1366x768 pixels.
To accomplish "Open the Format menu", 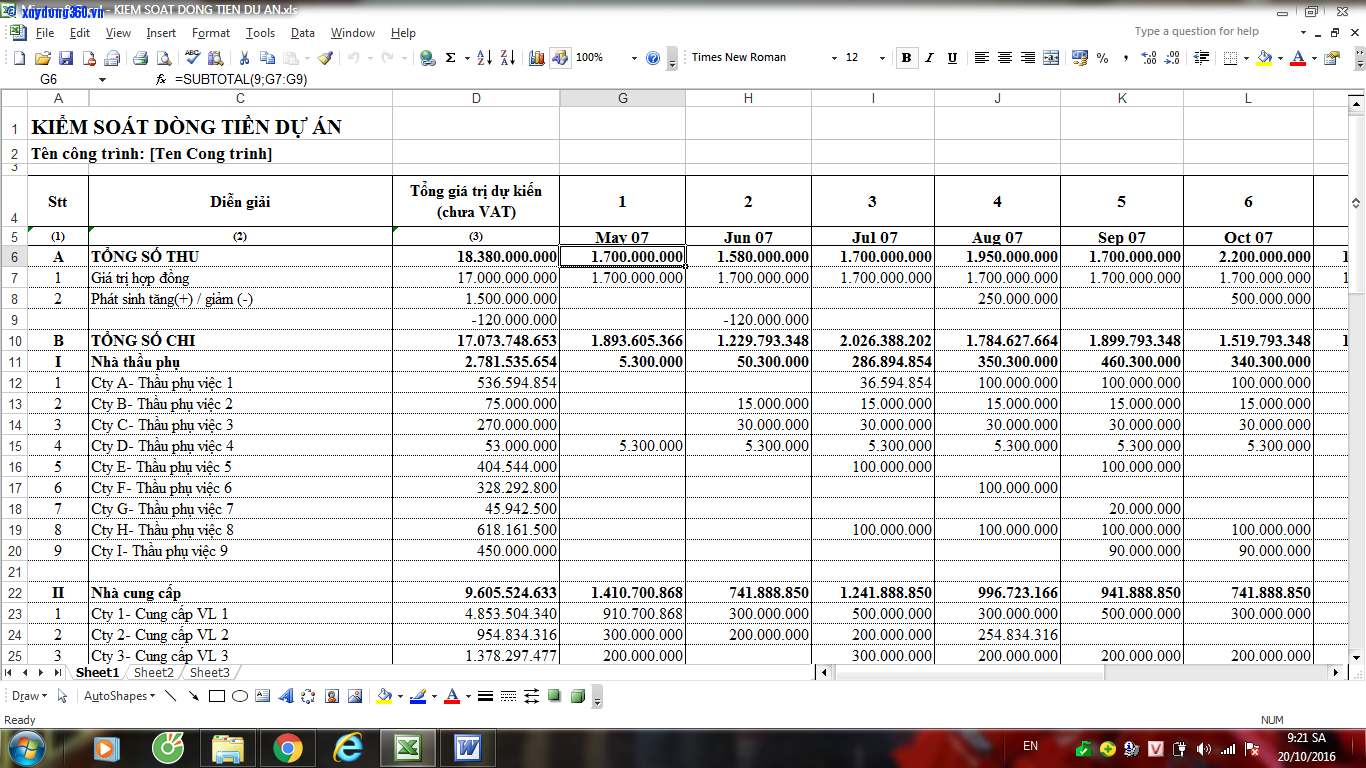I will click(x=210, y=33).
